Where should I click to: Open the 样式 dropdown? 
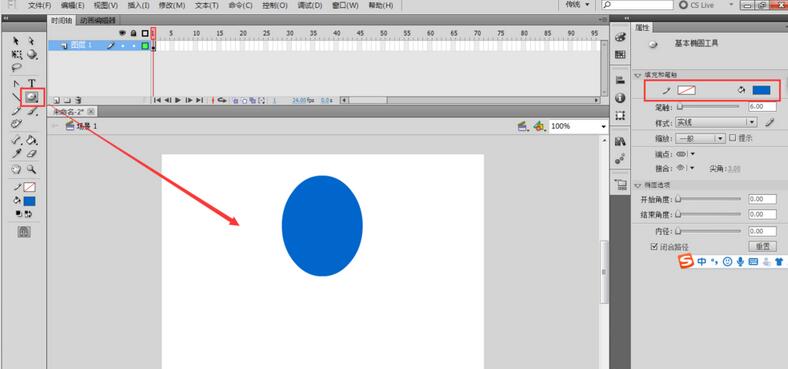click(716, 122)
